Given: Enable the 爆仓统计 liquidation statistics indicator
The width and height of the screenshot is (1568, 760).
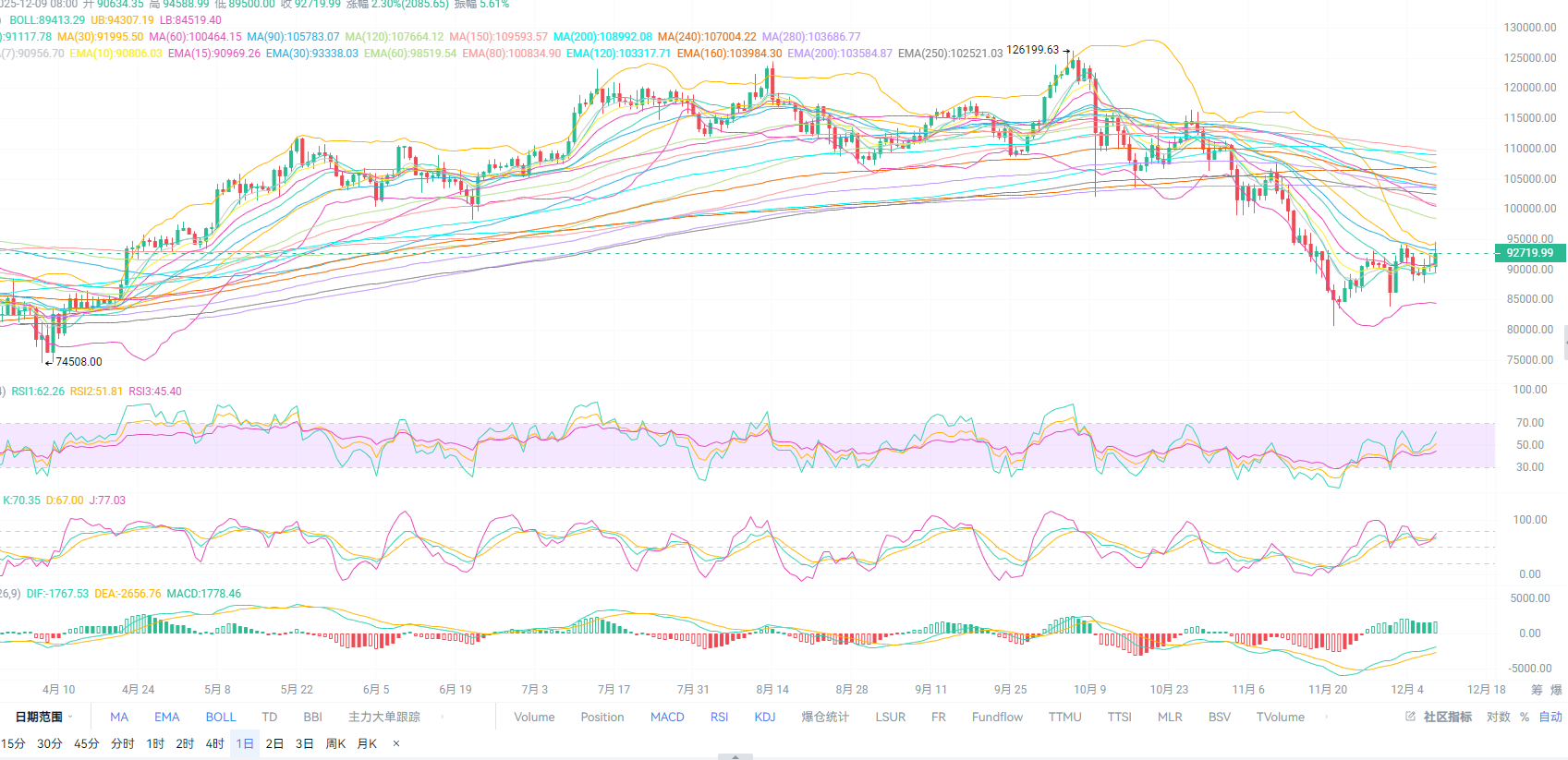Looking at the screenshot, I should [x=825, y=717].
